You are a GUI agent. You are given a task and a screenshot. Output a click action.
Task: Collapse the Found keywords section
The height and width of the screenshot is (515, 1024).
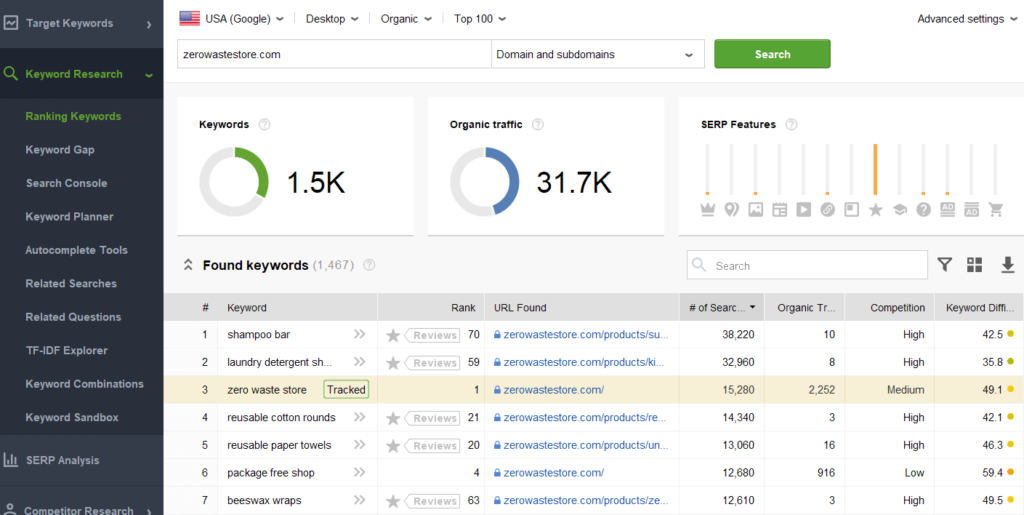187,265
